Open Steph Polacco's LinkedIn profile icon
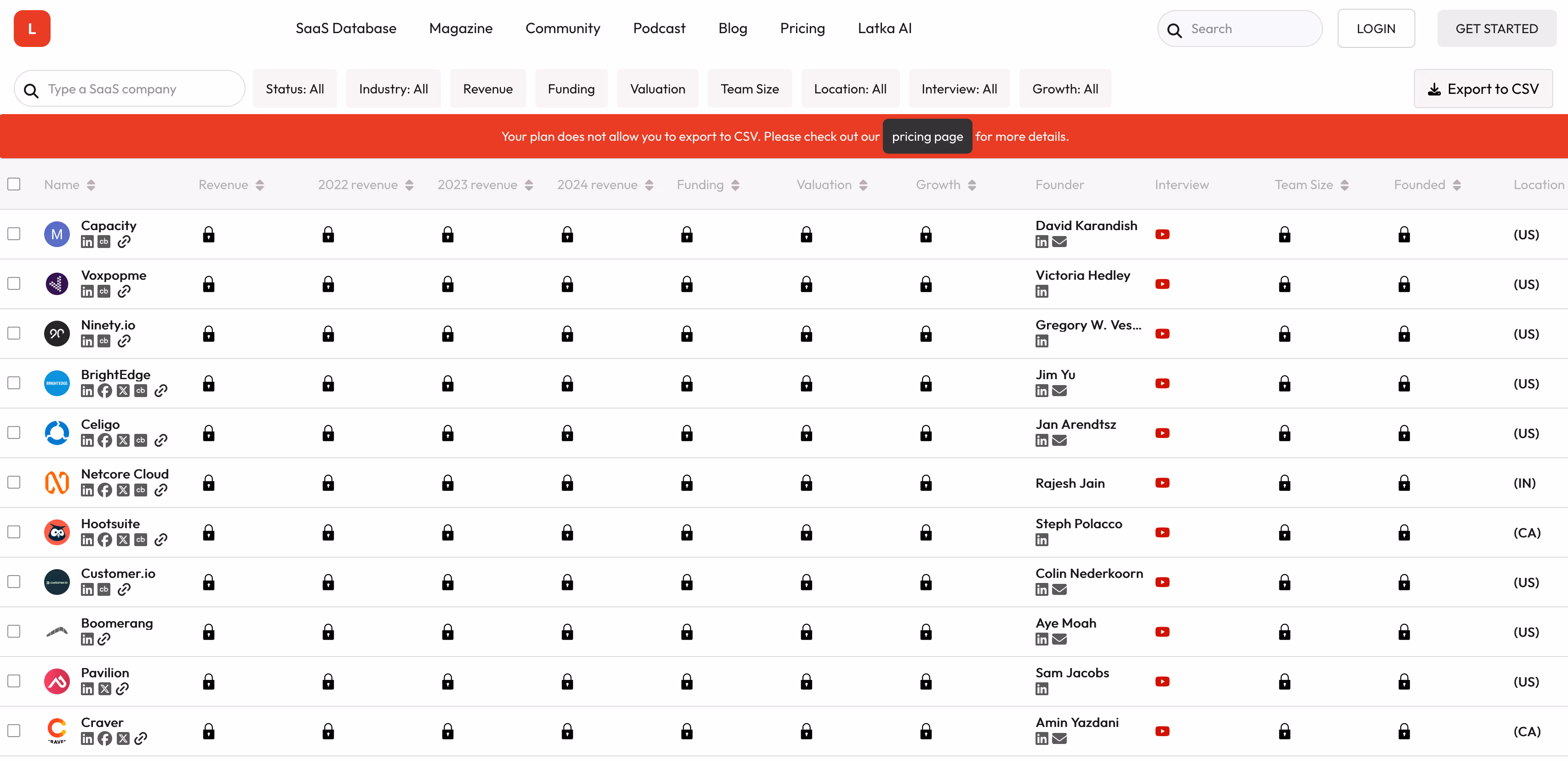Image resolution: width=1568 pixels, height=761 pixels. click(1042, 540)
